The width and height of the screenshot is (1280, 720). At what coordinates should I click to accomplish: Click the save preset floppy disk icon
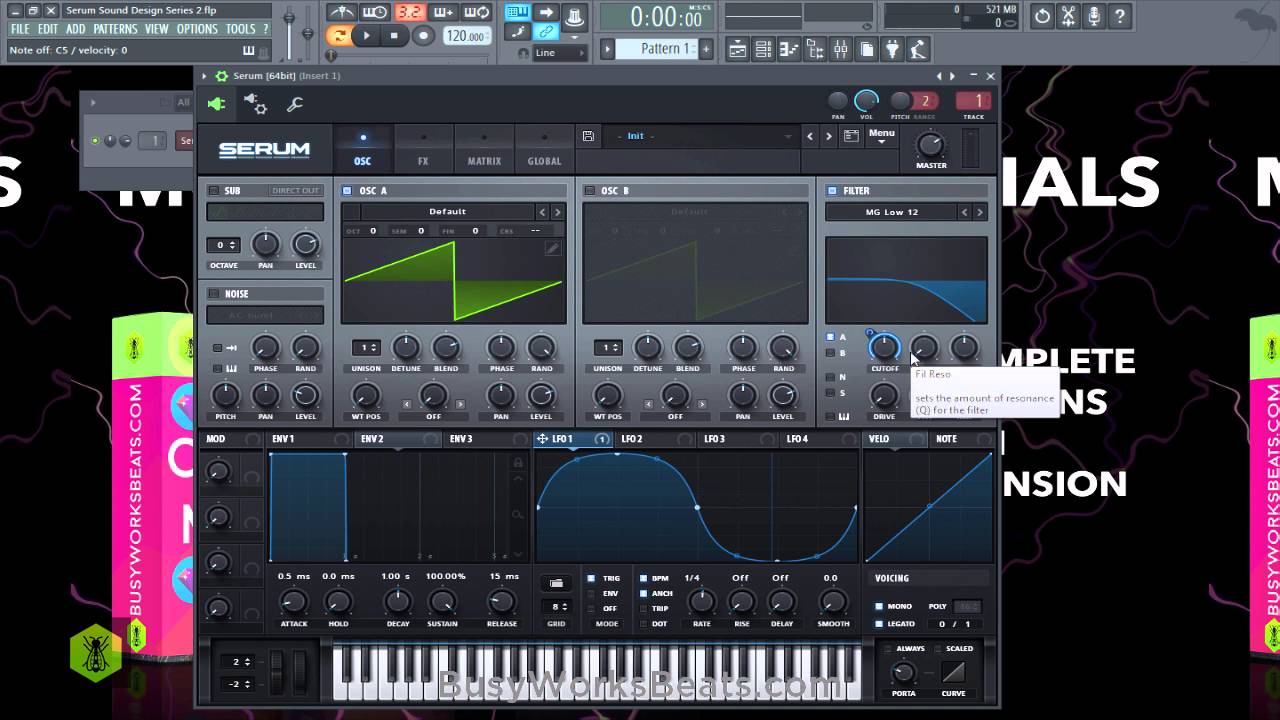[x=588, y=136]
